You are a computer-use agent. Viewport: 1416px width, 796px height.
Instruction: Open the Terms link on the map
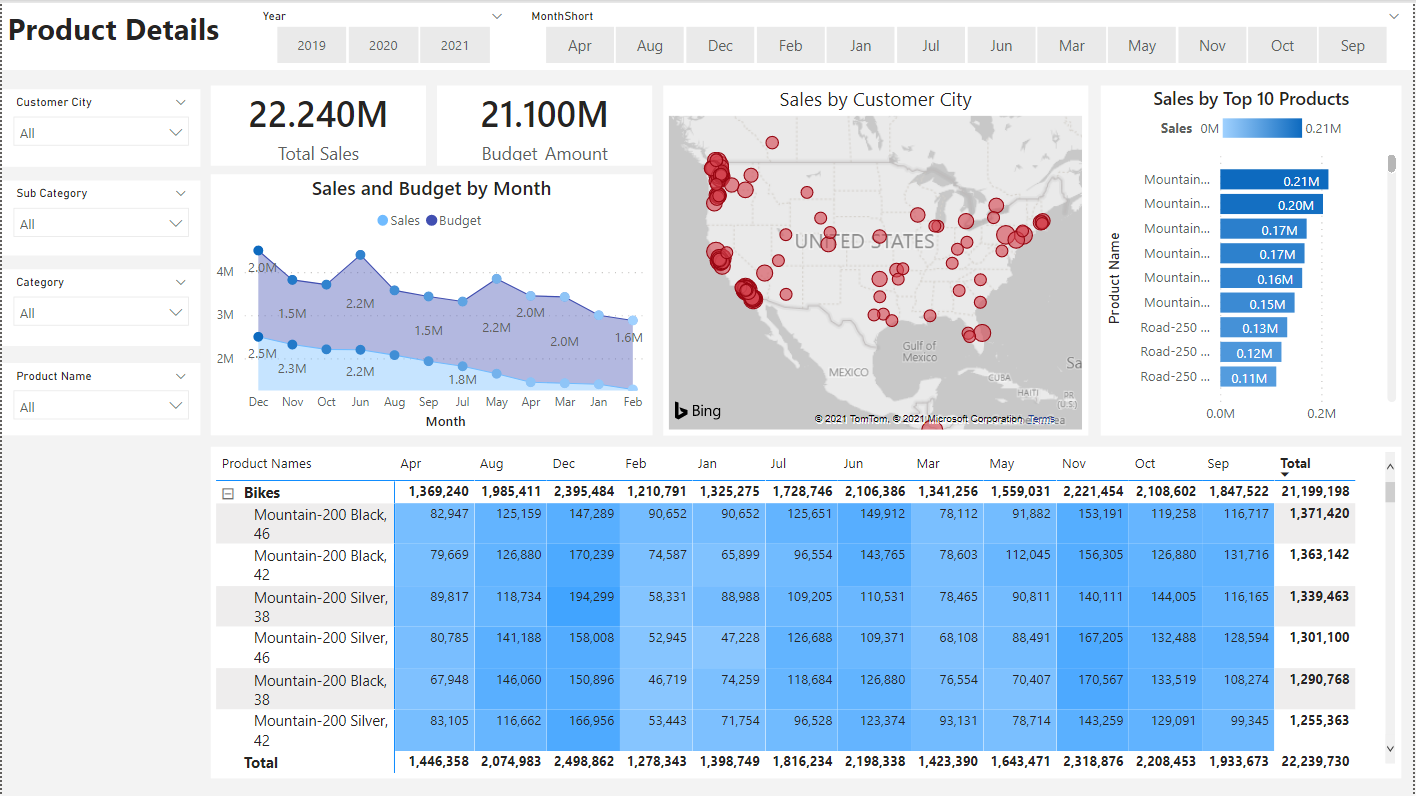[1041, 419]
